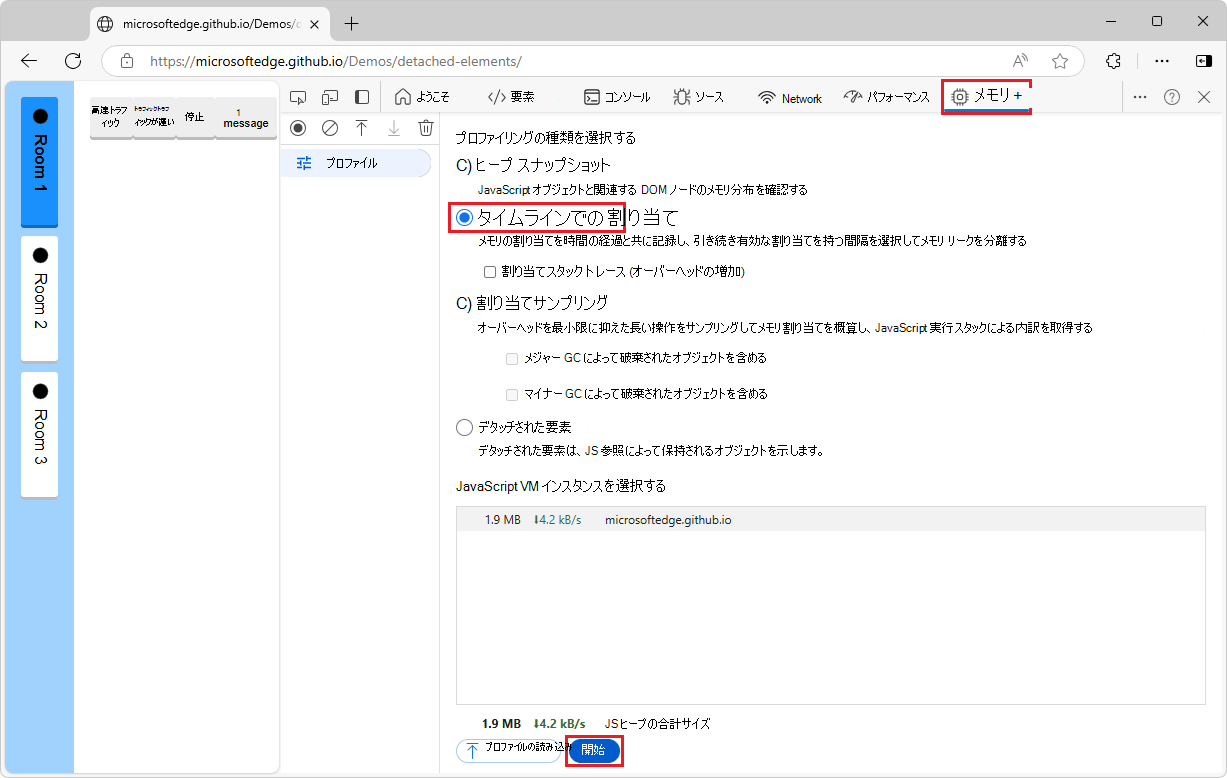Open the Extensions puzzle icon
This screenshot has height=778, width=1227.
1114,61
